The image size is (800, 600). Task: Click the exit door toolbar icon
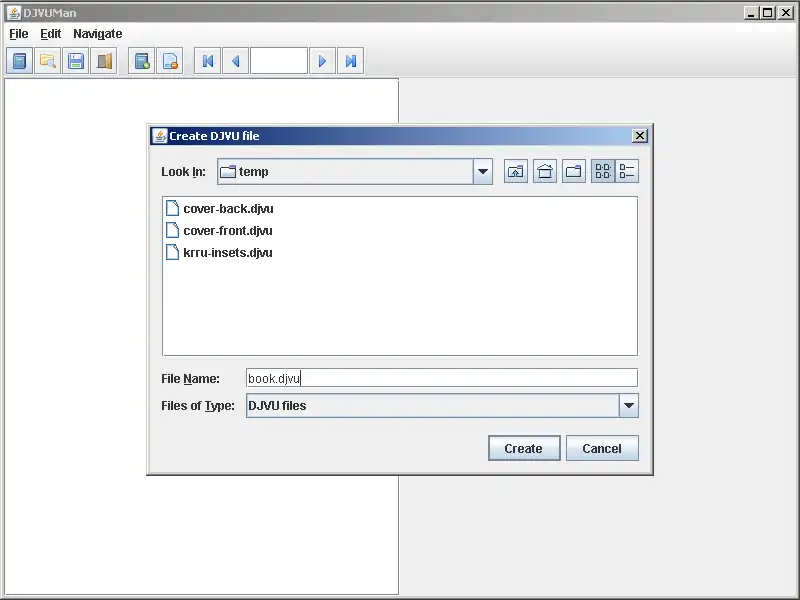tap(104, 61)
